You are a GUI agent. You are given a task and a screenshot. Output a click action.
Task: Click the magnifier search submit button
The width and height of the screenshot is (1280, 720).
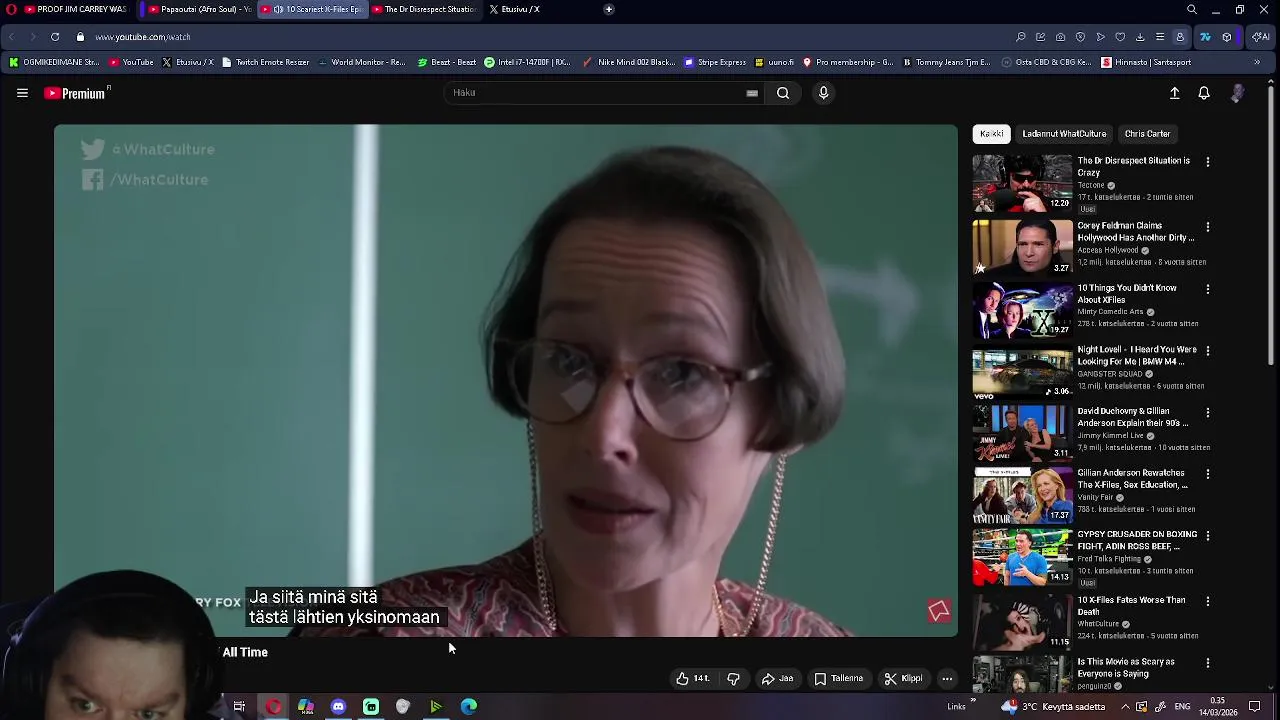click(783, 93)
